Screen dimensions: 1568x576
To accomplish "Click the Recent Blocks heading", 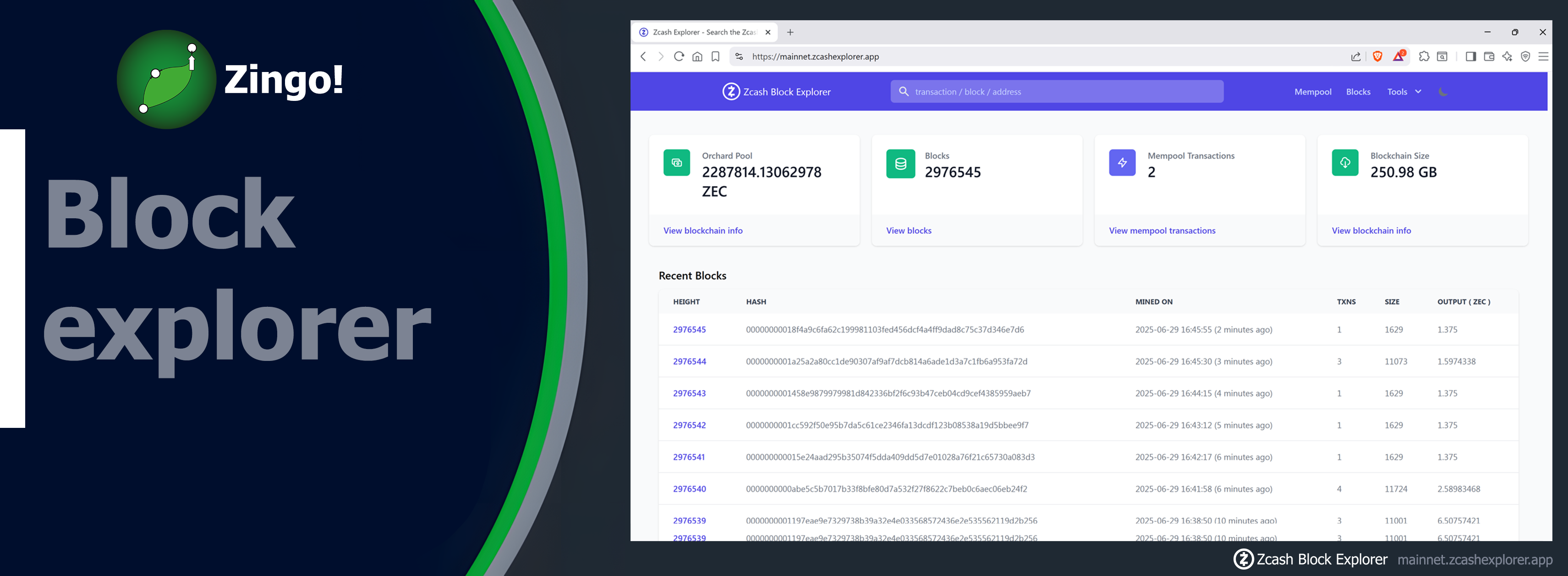I will 693,276.
